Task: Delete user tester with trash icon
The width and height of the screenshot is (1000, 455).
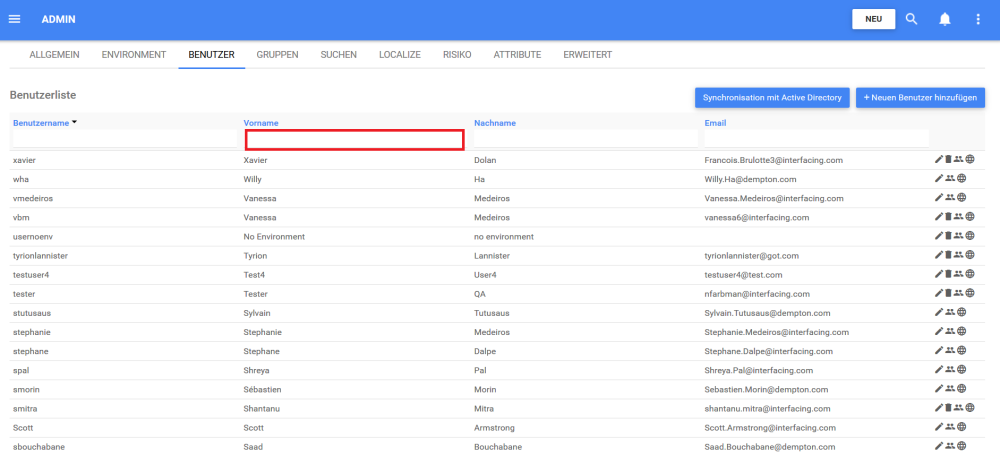Action: coord(948,293)
